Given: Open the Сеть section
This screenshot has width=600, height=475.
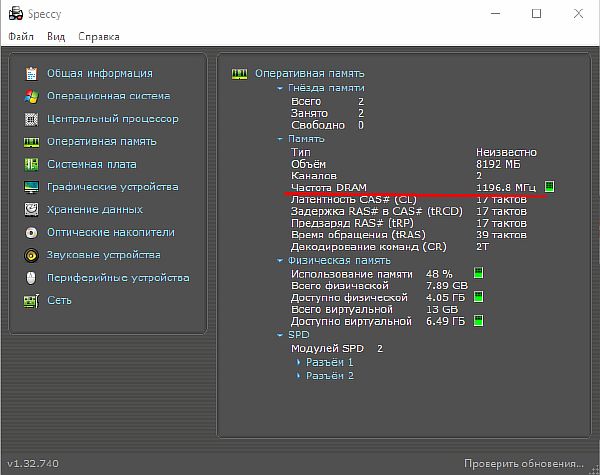Looking at the screenshot, I should click(59, 300).
